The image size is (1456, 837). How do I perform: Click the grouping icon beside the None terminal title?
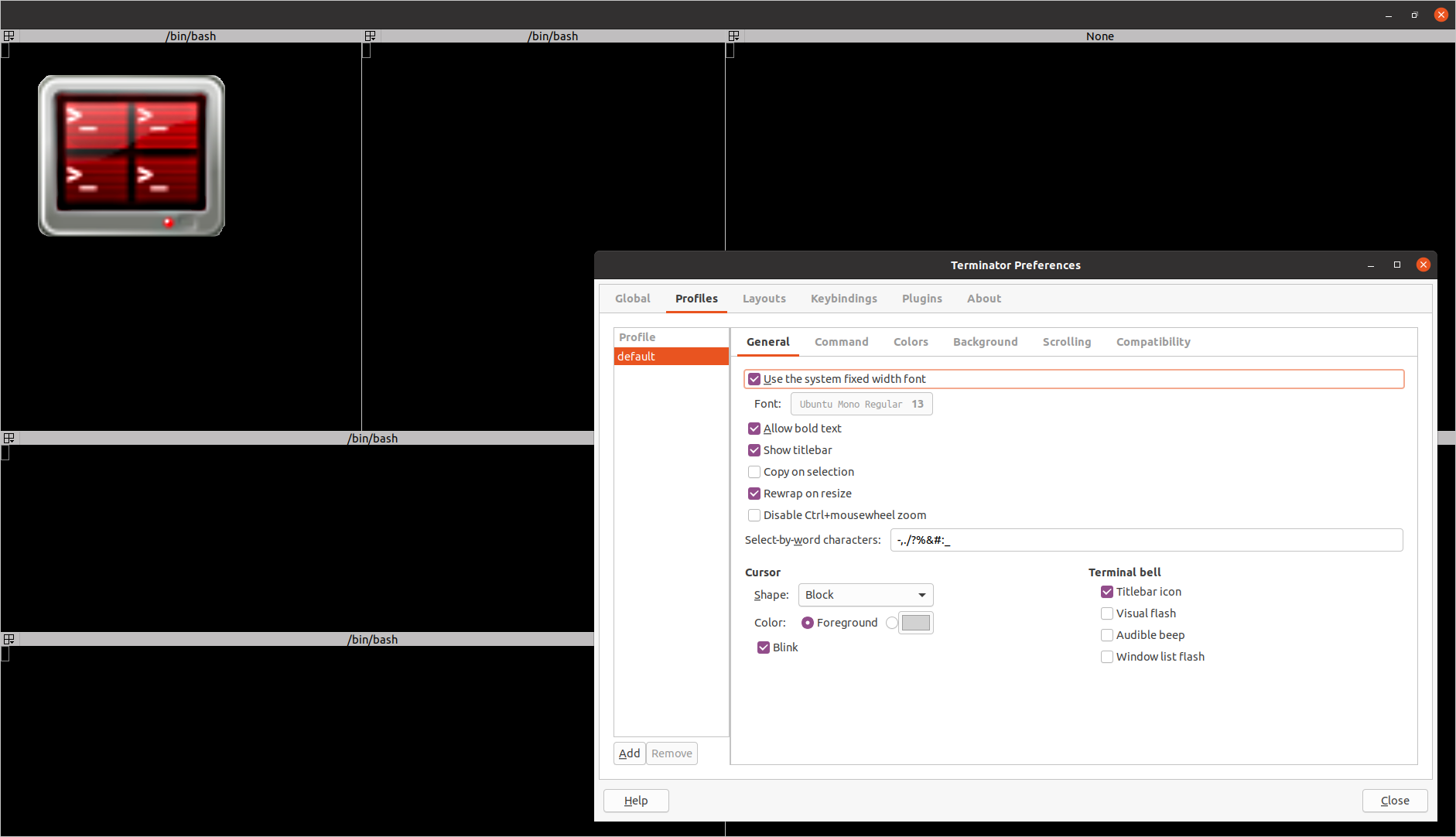click(x=734, y=36)
